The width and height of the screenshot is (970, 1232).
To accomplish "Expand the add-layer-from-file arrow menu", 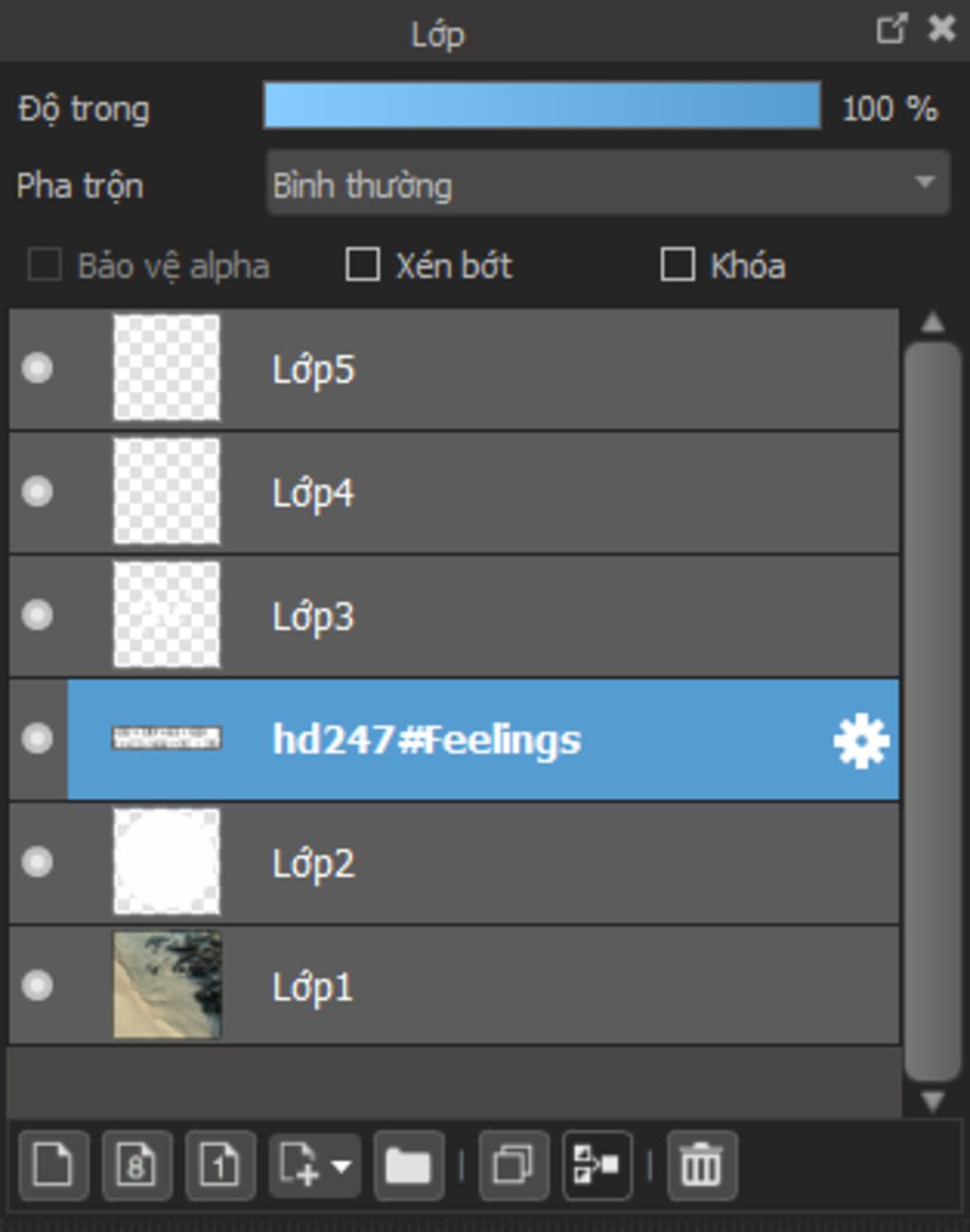I will pyautogui.click(x=341, y=1166).
